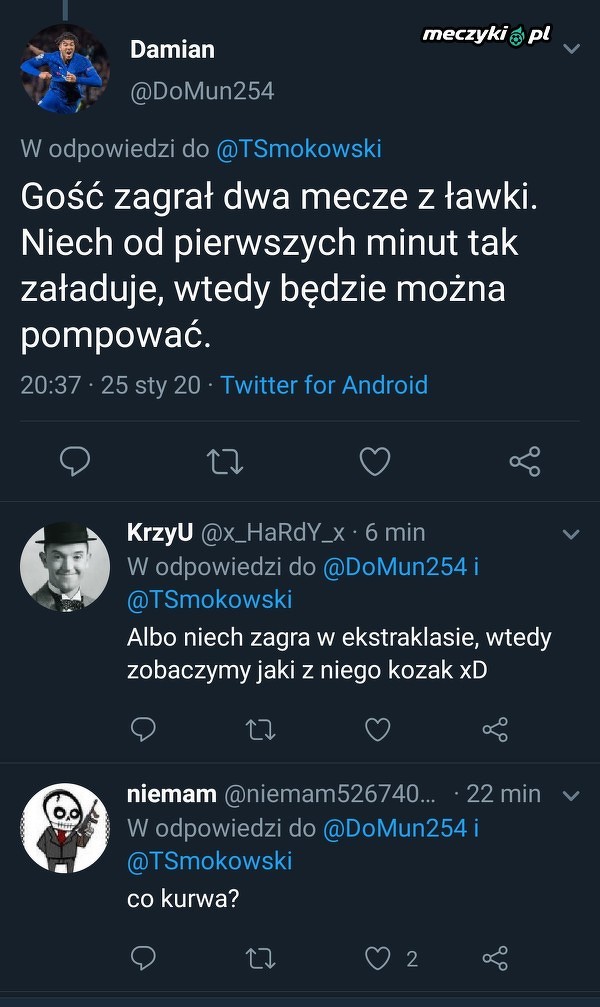This screenshot has width=600, height=1007.
Task: Click the Twitter for Android link
Action: (324, 385)
